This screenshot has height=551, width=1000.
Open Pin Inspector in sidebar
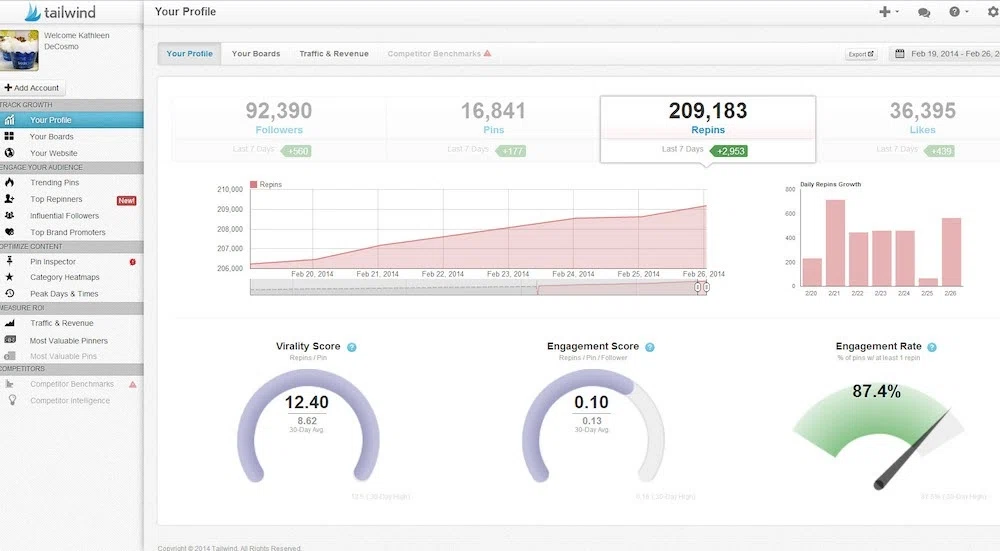[52, 262]
